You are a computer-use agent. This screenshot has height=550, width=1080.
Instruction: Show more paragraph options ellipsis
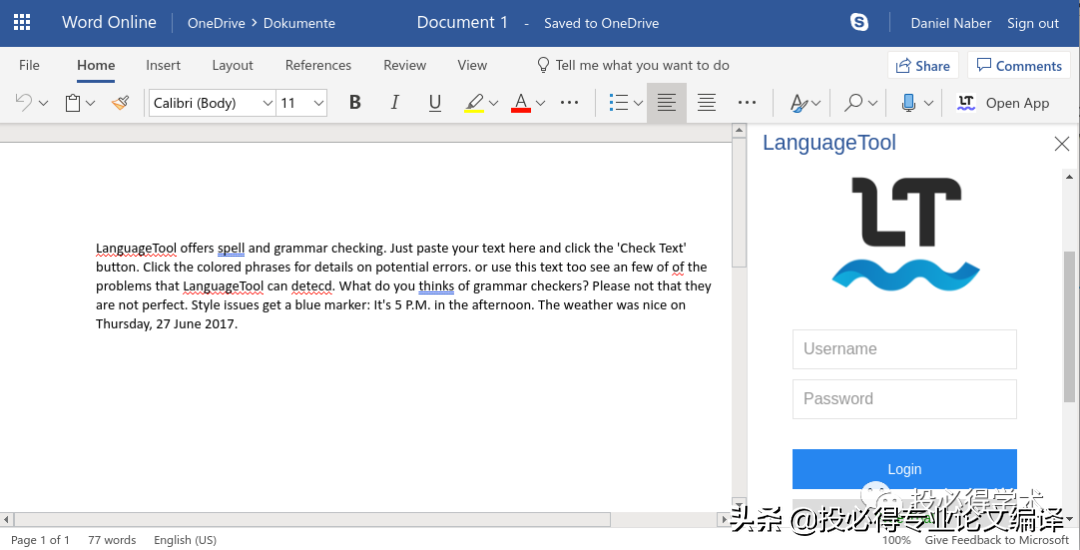pyautogui.click(x=747, y=103)
